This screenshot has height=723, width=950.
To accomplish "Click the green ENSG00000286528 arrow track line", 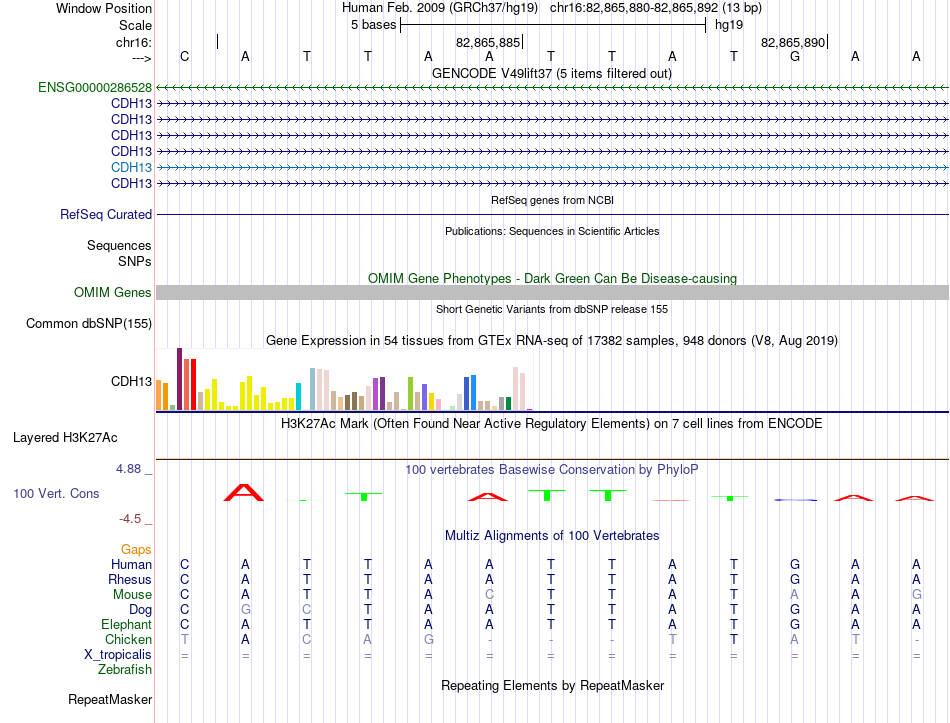I will tap(552, 88).
